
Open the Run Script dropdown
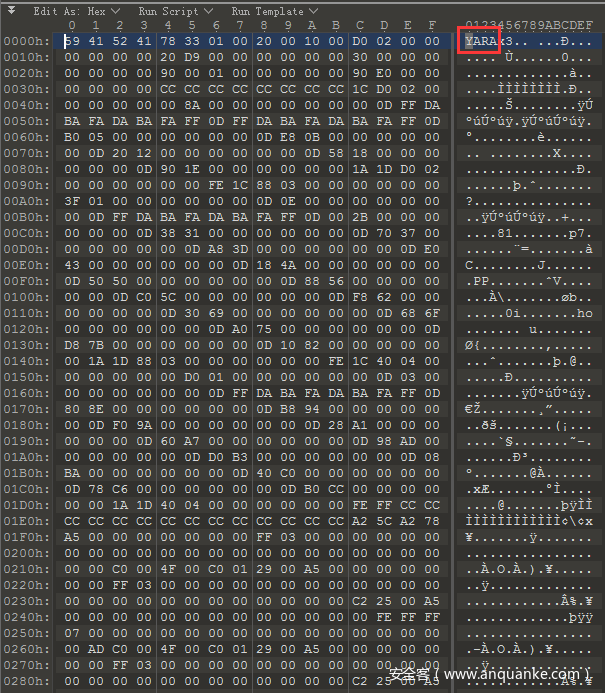pyautogui.click(x=176, y=11)
